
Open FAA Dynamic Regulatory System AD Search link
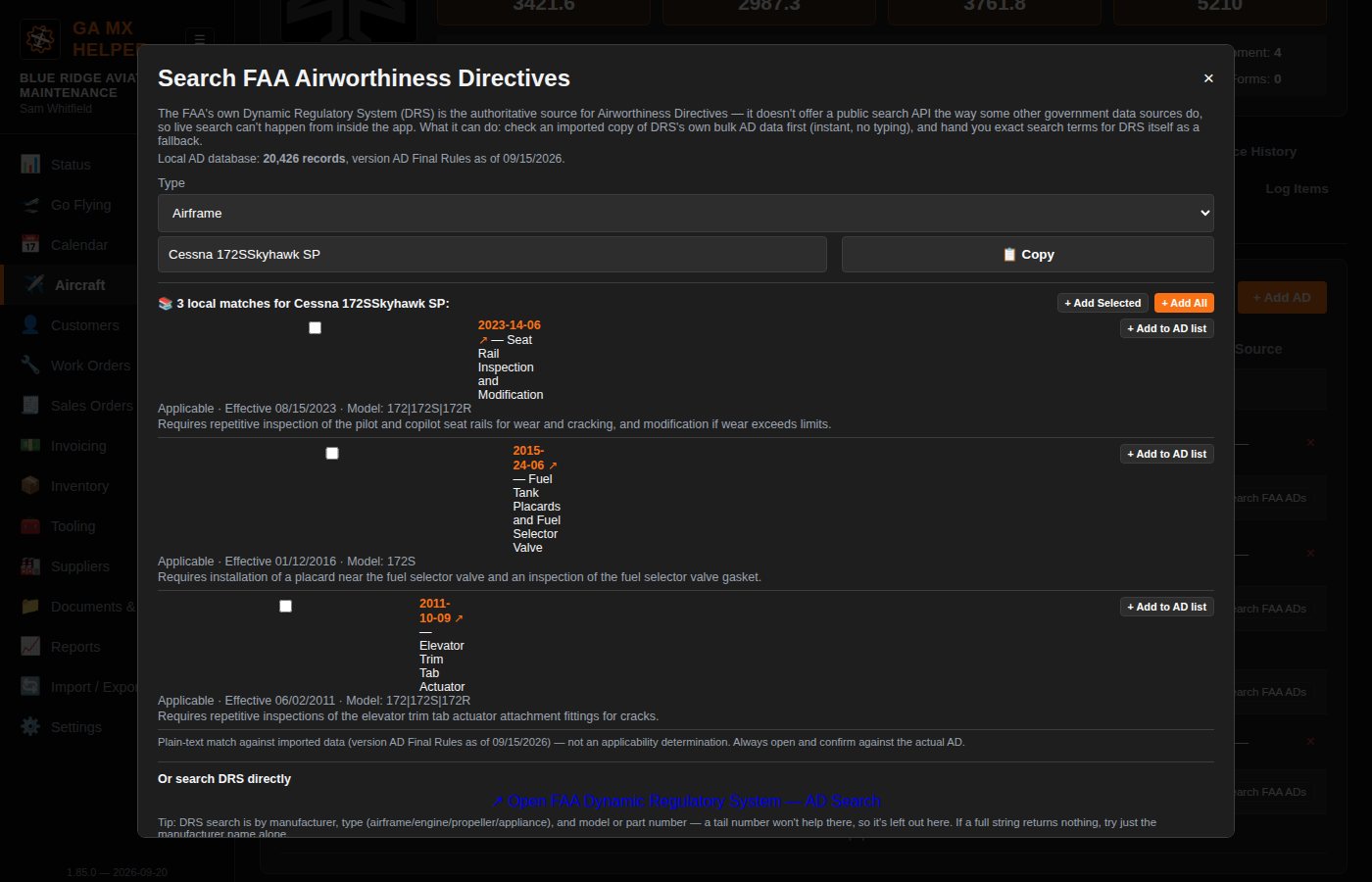pos(686,801)
